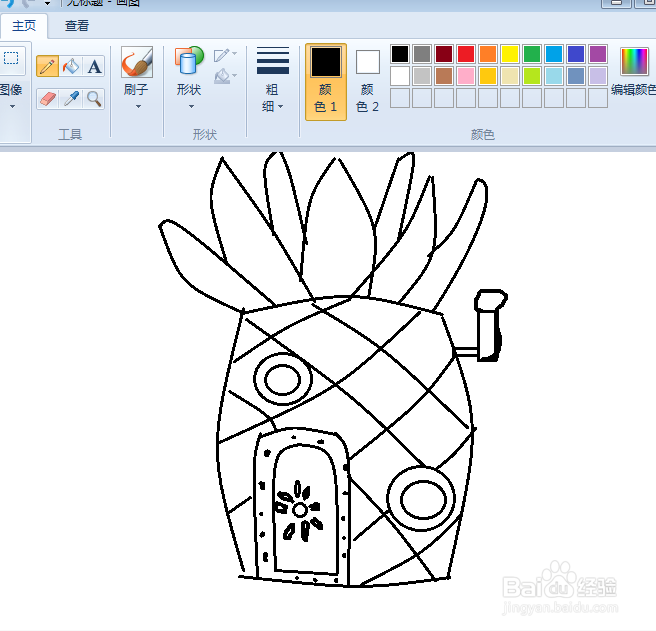Open Quick Access Toolbar customize arrow
656x631 pixels.
[48, 3]
